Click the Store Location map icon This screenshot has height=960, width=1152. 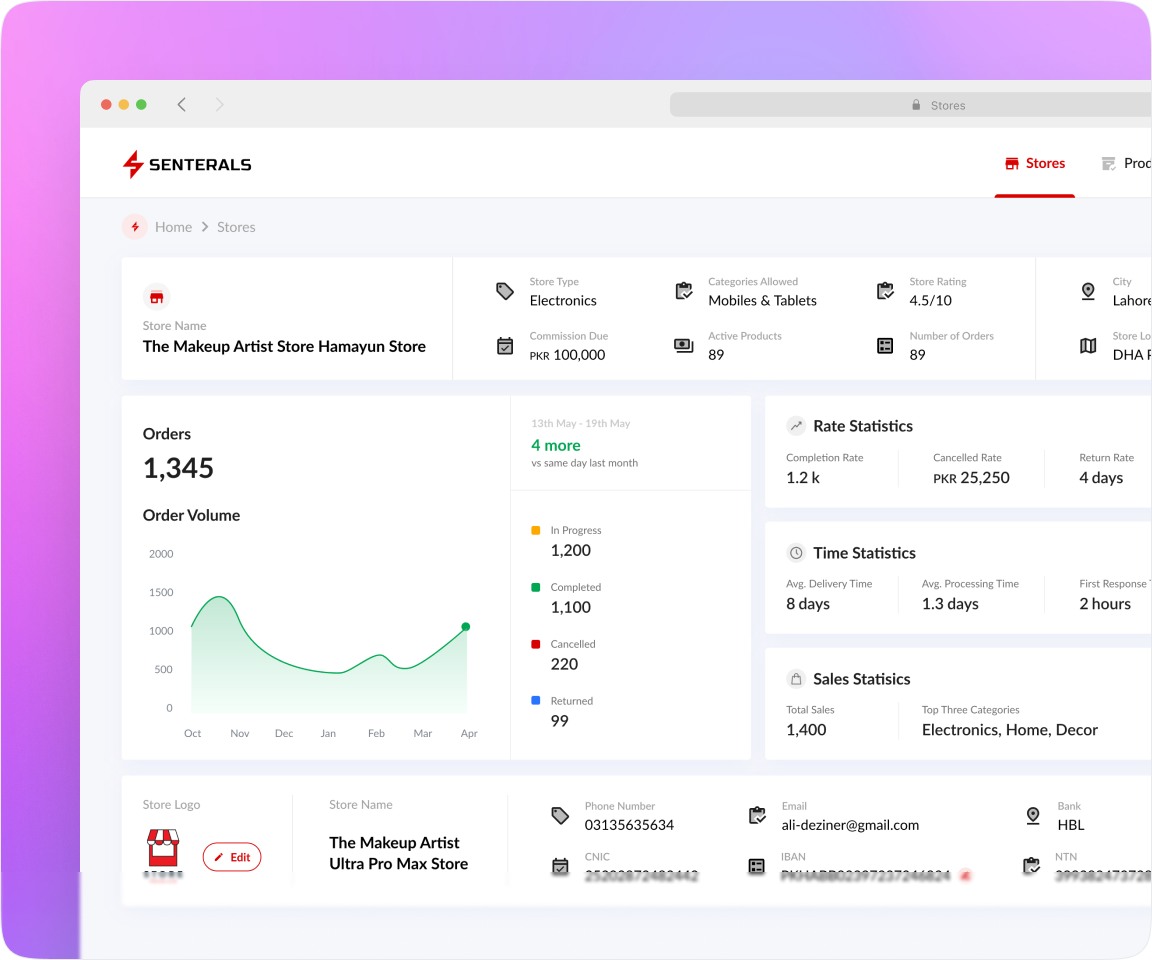point(1088,345)
